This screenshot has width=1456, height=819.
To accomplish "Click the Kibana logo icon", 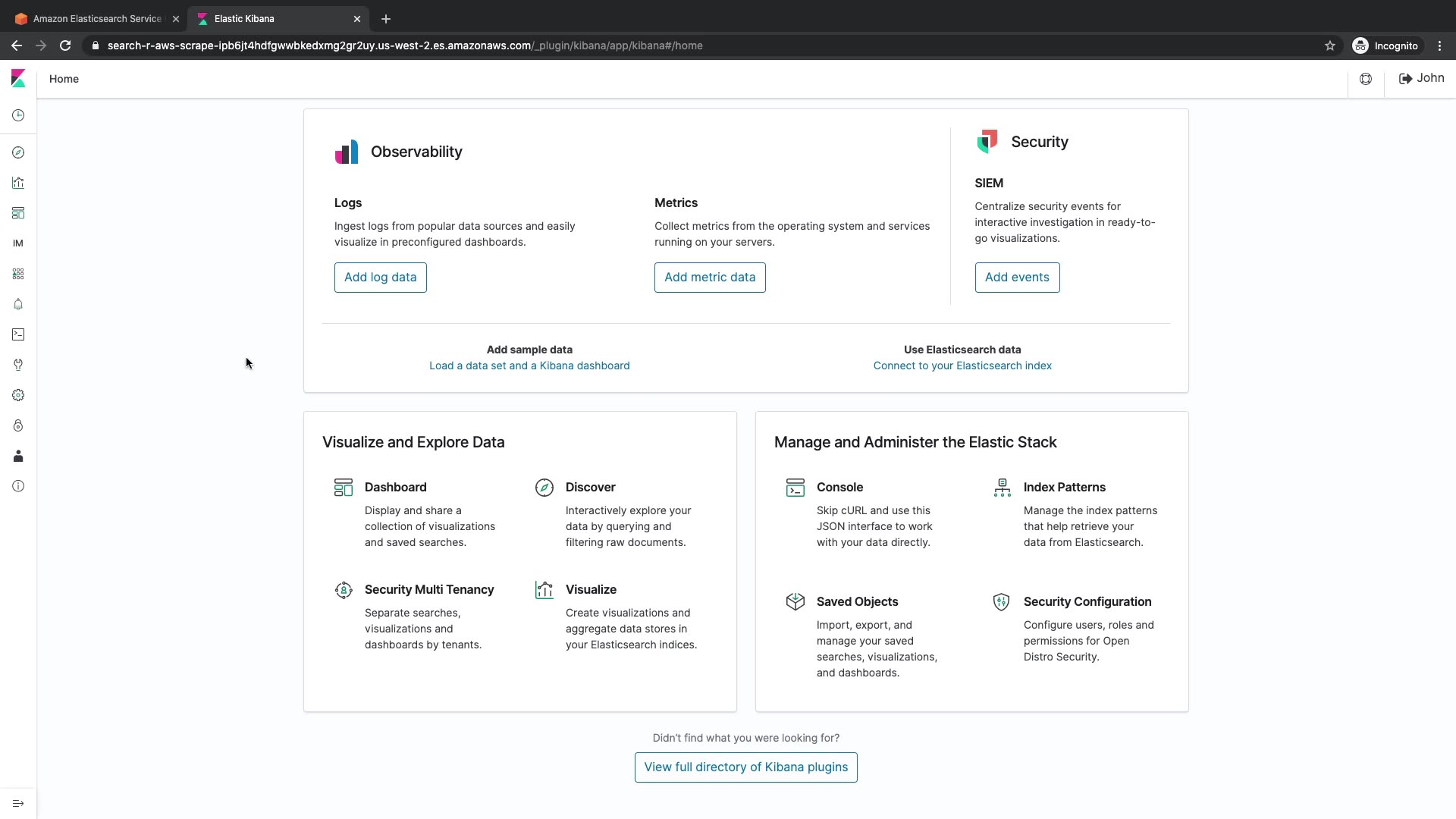I will tap(18, 79).
